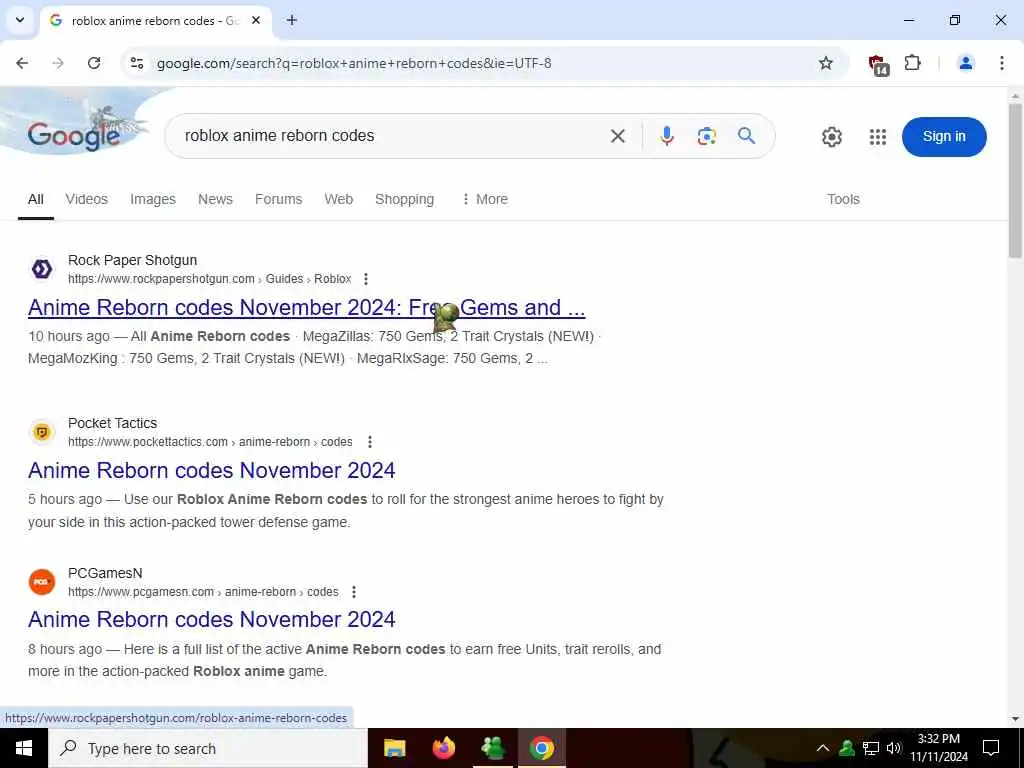
Task: Open the search Tools options
Action: tap(843, 199)
